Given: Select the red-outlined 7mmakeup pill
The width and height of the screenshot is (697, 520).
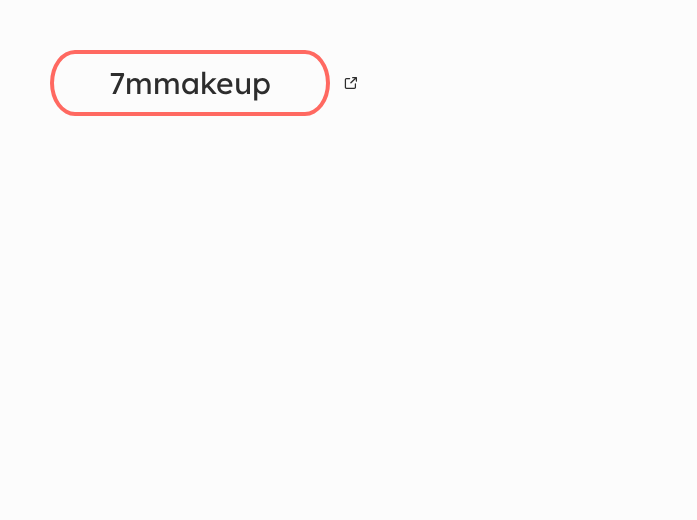Looking at the screenshot, I should (190, 83).
